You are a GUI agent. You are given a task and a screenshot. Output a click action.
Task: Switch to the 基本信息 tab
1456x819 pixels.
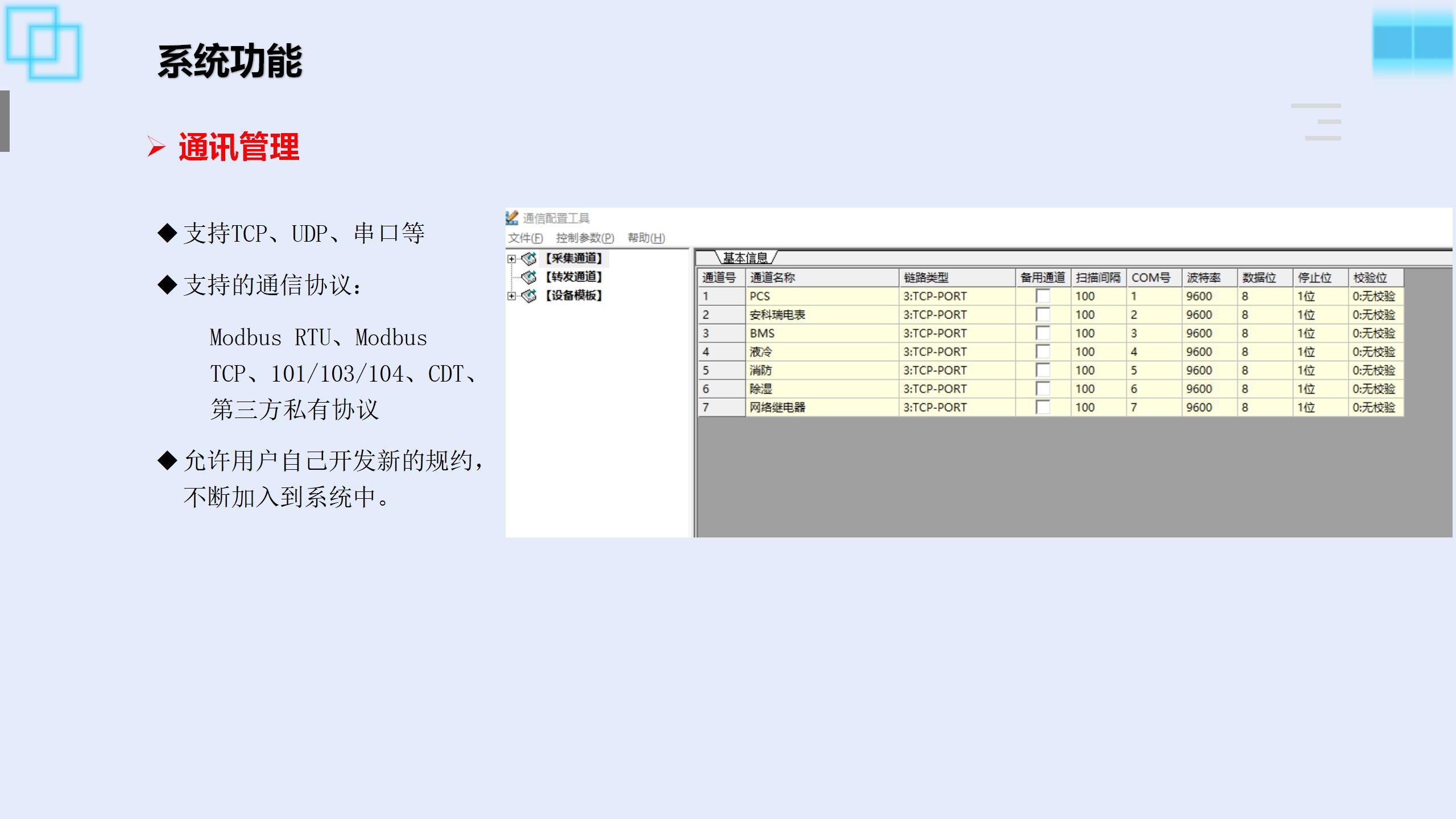[745, 258]
